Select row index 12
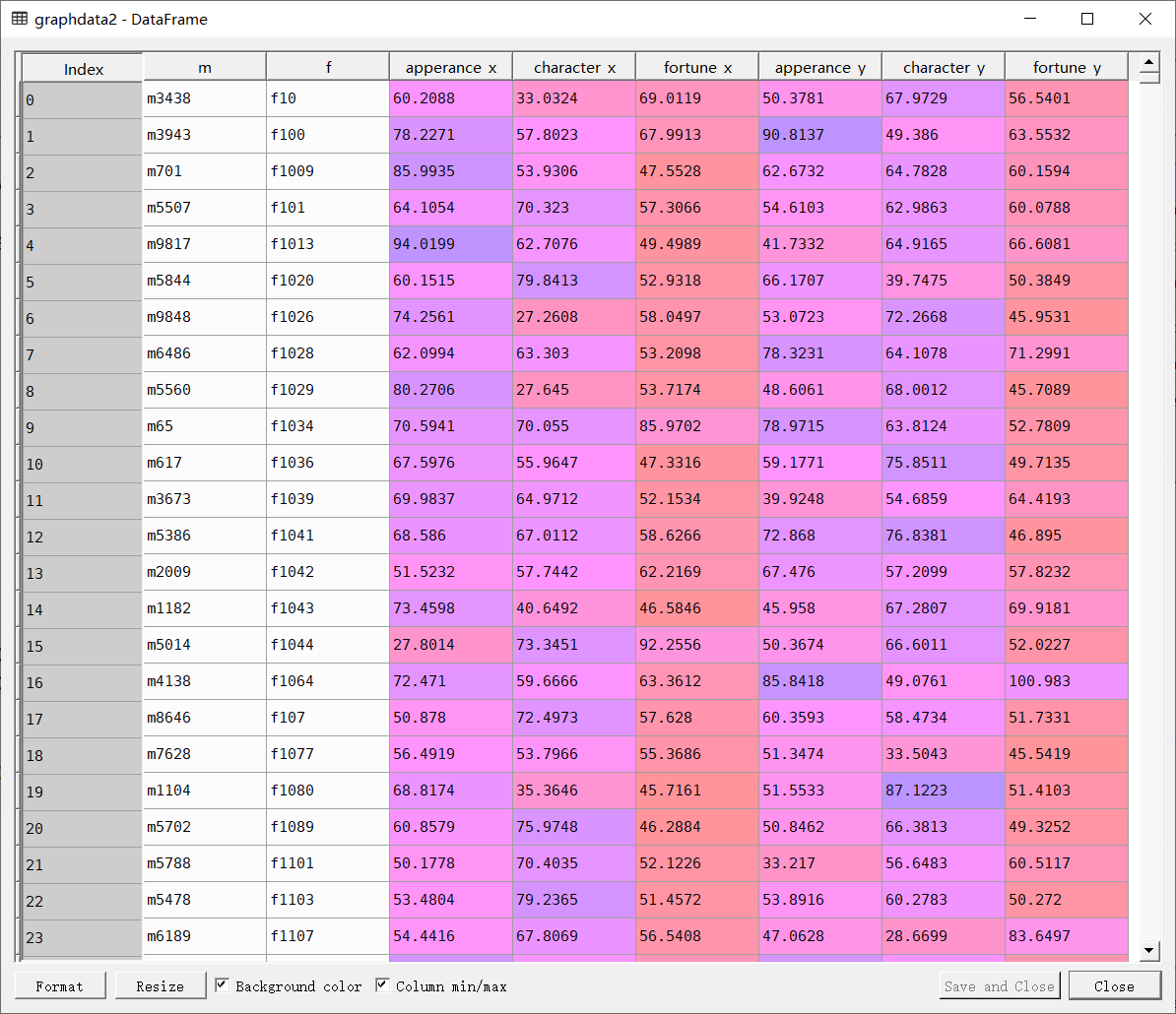The height and width of the screenshot is (1014, 1176). pos(83,538)
